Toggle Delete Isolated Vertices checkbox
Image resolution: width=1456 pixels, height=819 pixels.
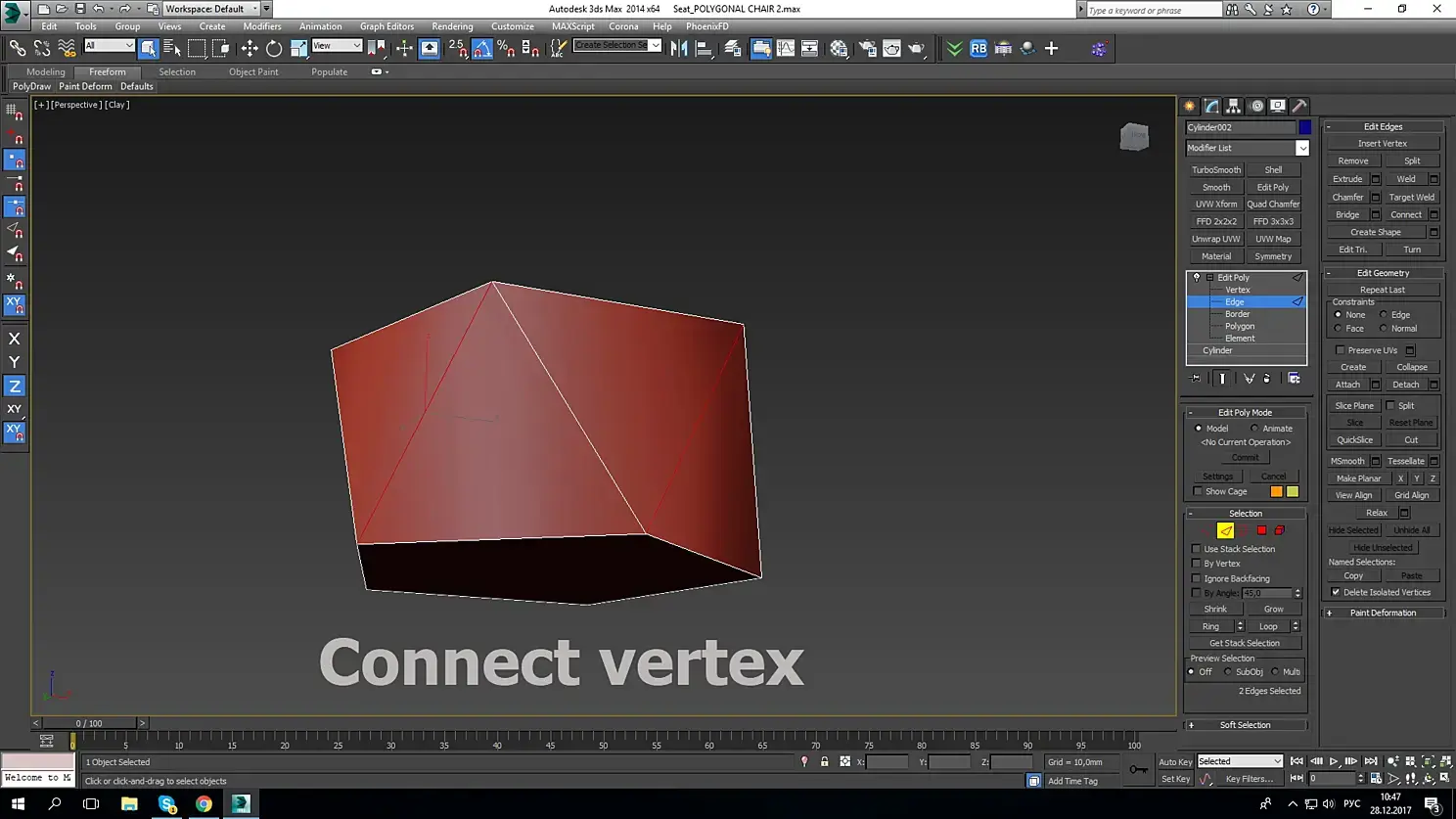[1337, 592]
